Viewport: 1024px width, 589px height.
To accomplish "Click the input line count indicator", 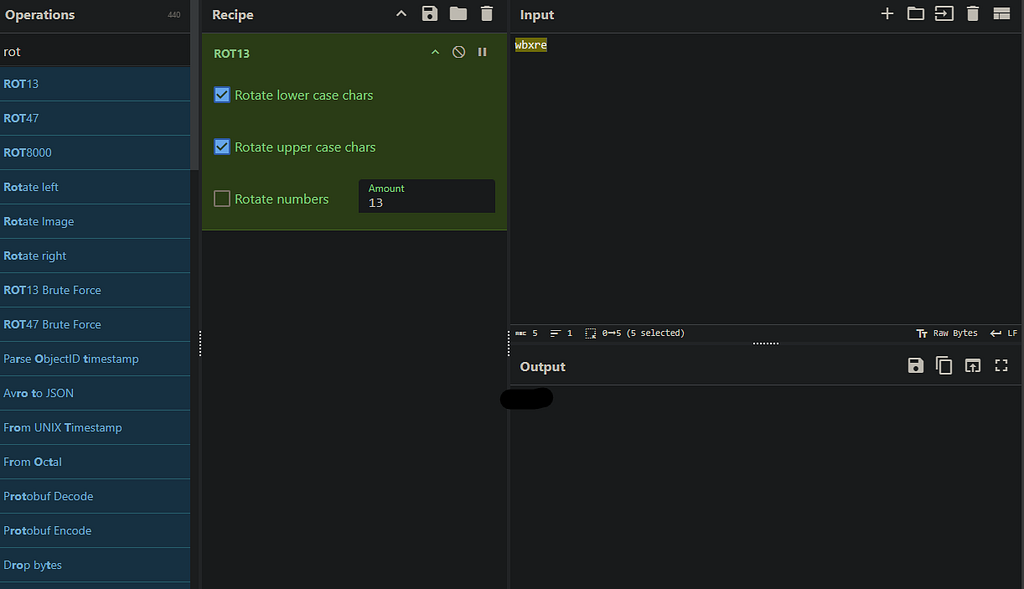I will (561, 333).
